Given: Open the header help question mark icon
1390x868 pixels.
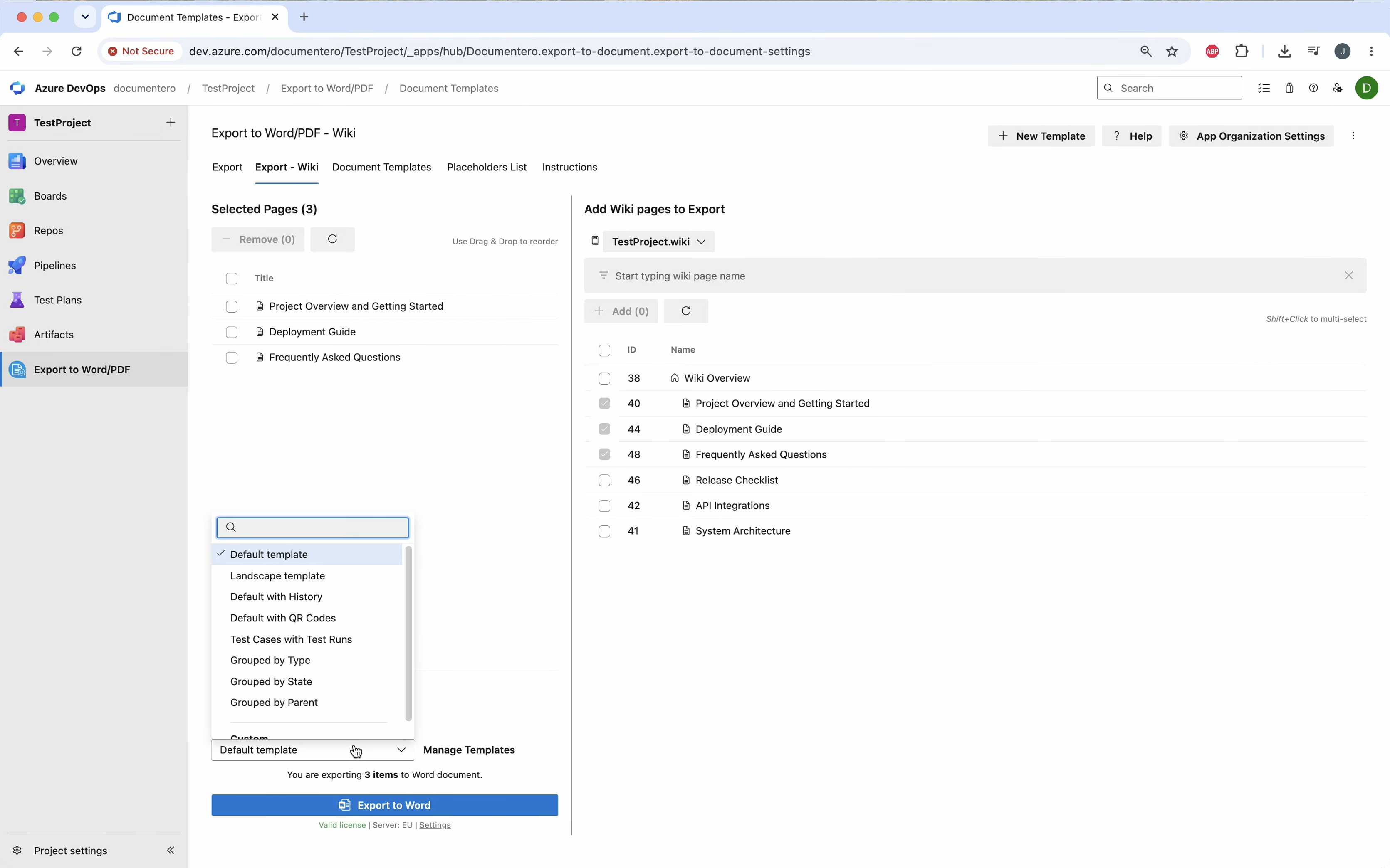Looking at the screenshot, I should [1313, 88].
